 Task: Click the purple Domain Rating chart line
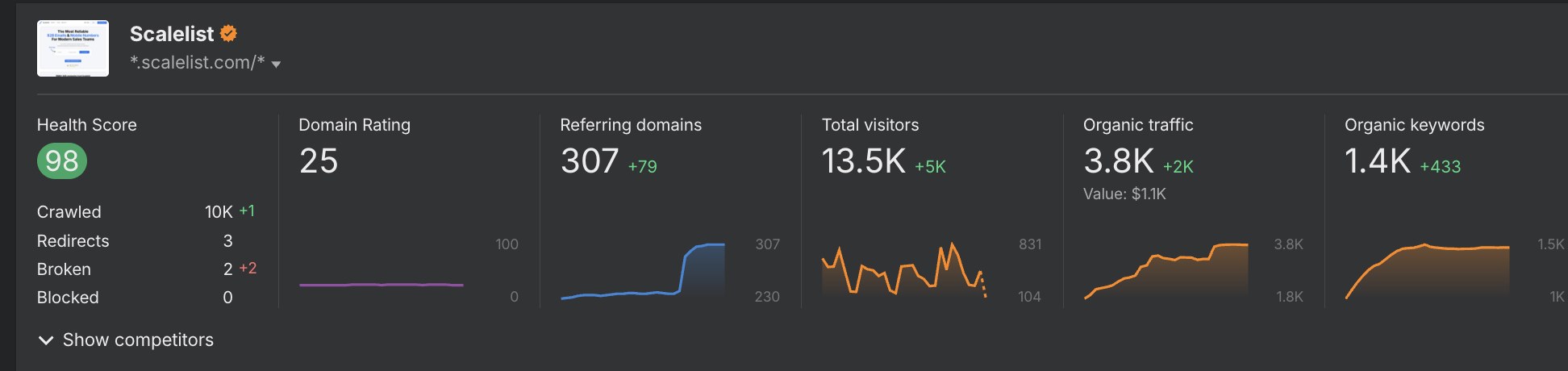382,285
